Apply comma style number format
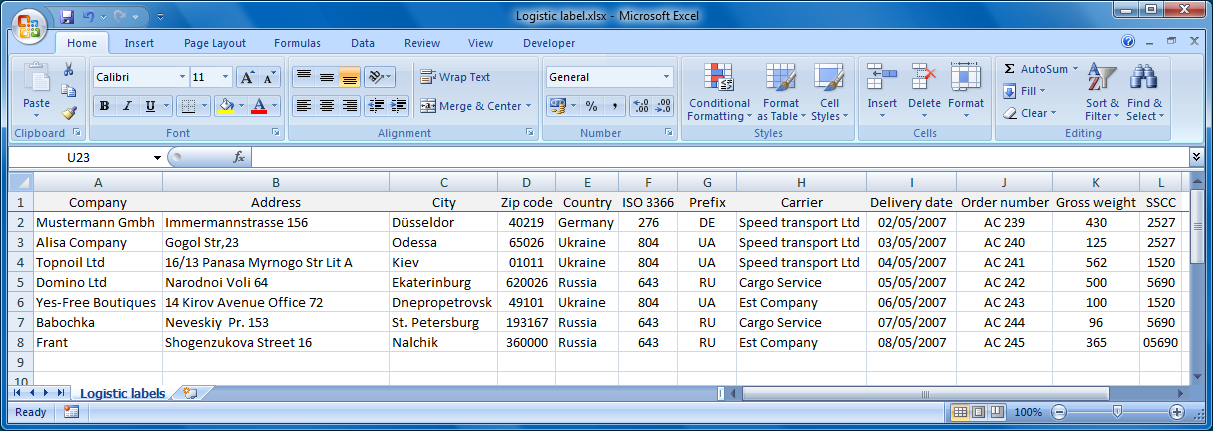 pyautogui.click(x=614, y=105)
